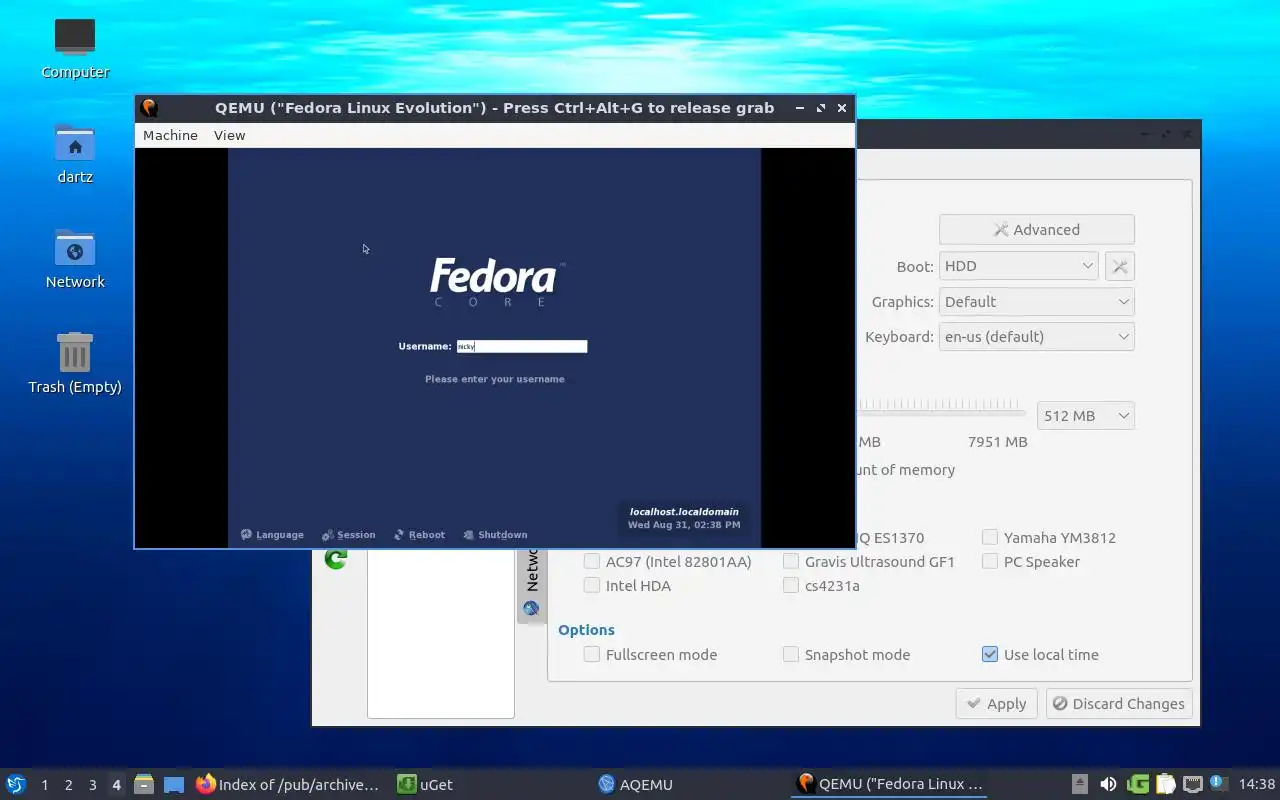The image size is (1280, 800).
Task: Click the taskbar clock showing 14:38
Action: coord(1256,785)
